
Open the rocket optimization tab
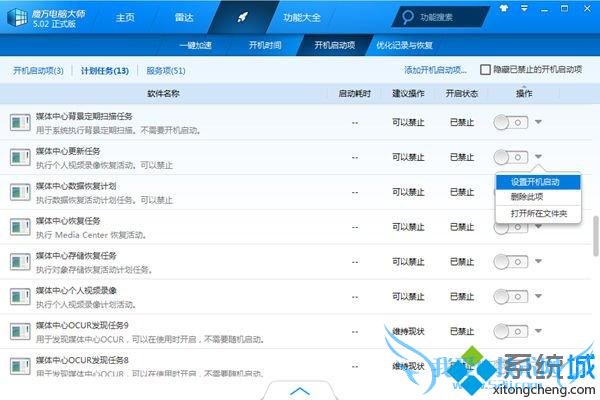[x=243, y=17]
